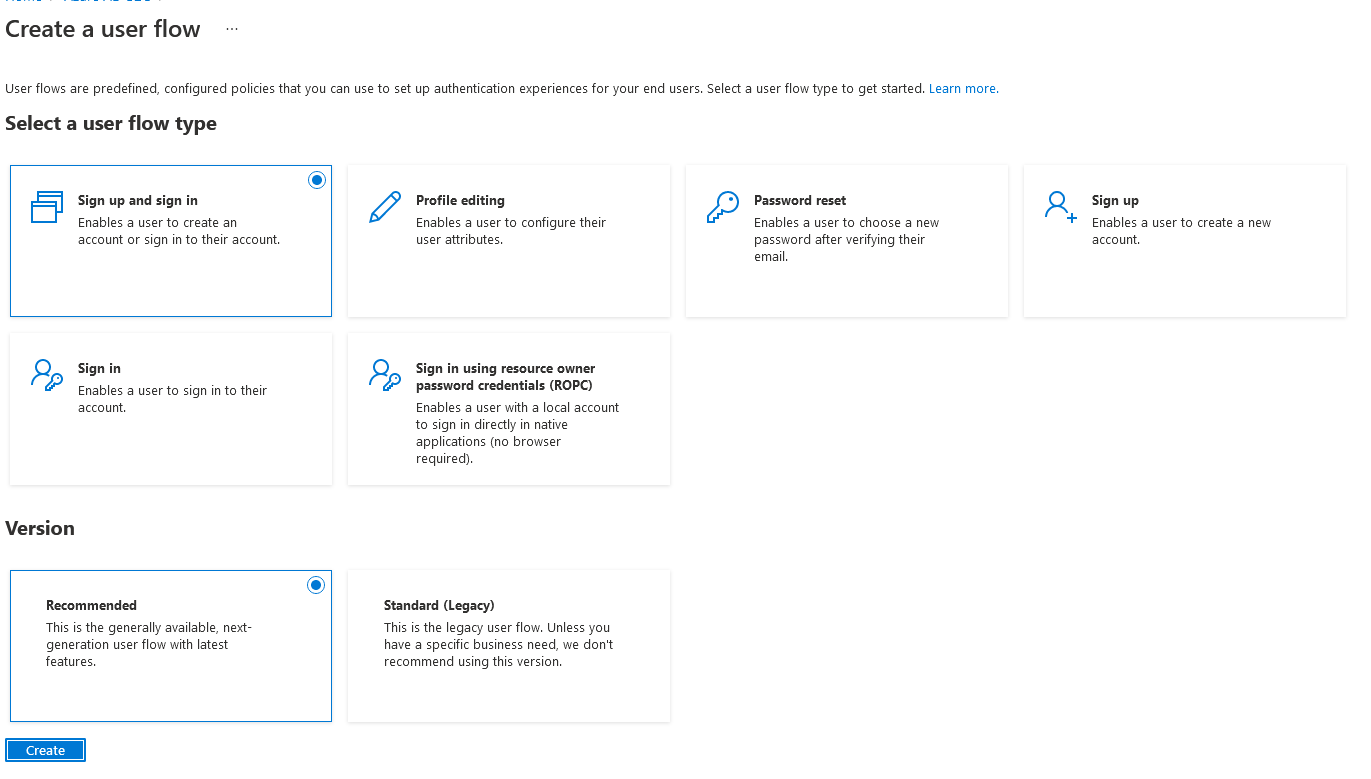
Task: Click the Standard (Legacy) description text
Action: (x=498, y=645)
